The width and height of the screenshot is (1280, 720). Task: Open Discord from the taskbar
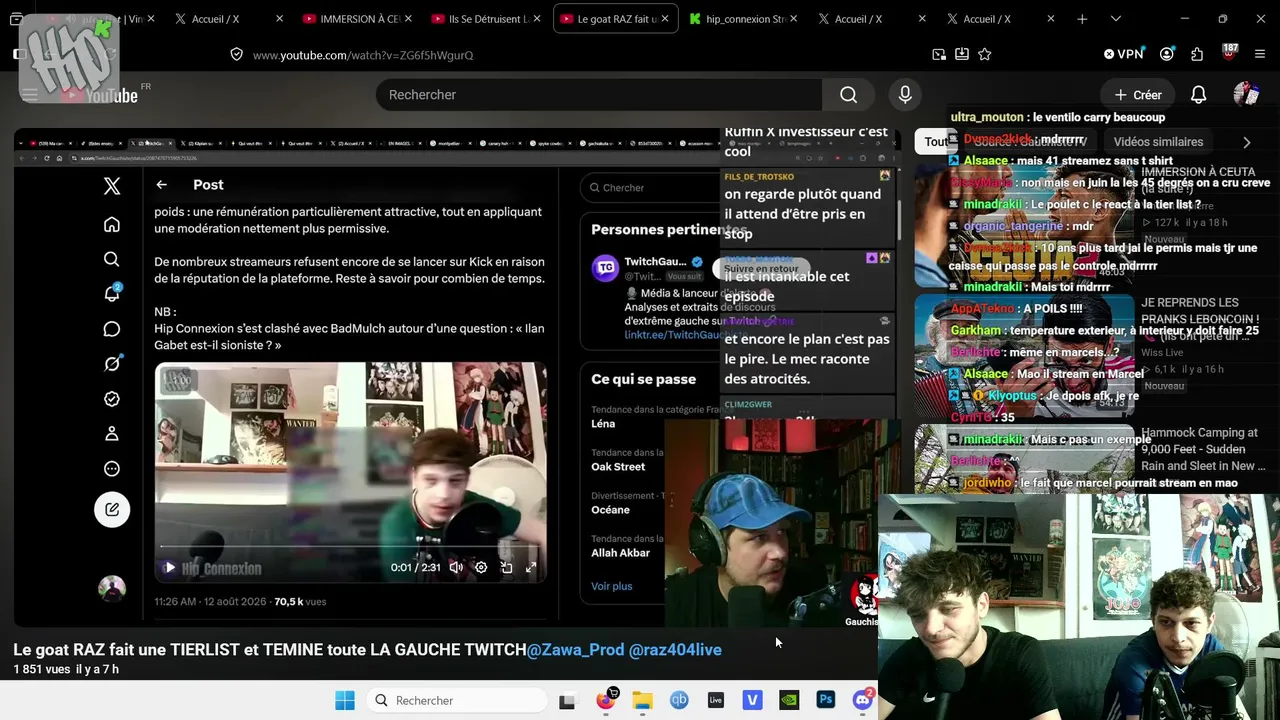coord(863,700)
